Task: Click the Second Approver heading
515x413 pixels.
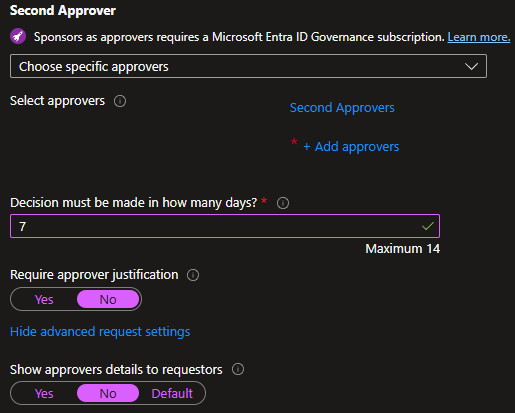Action: pyautogui.click(x=63, y=11)
